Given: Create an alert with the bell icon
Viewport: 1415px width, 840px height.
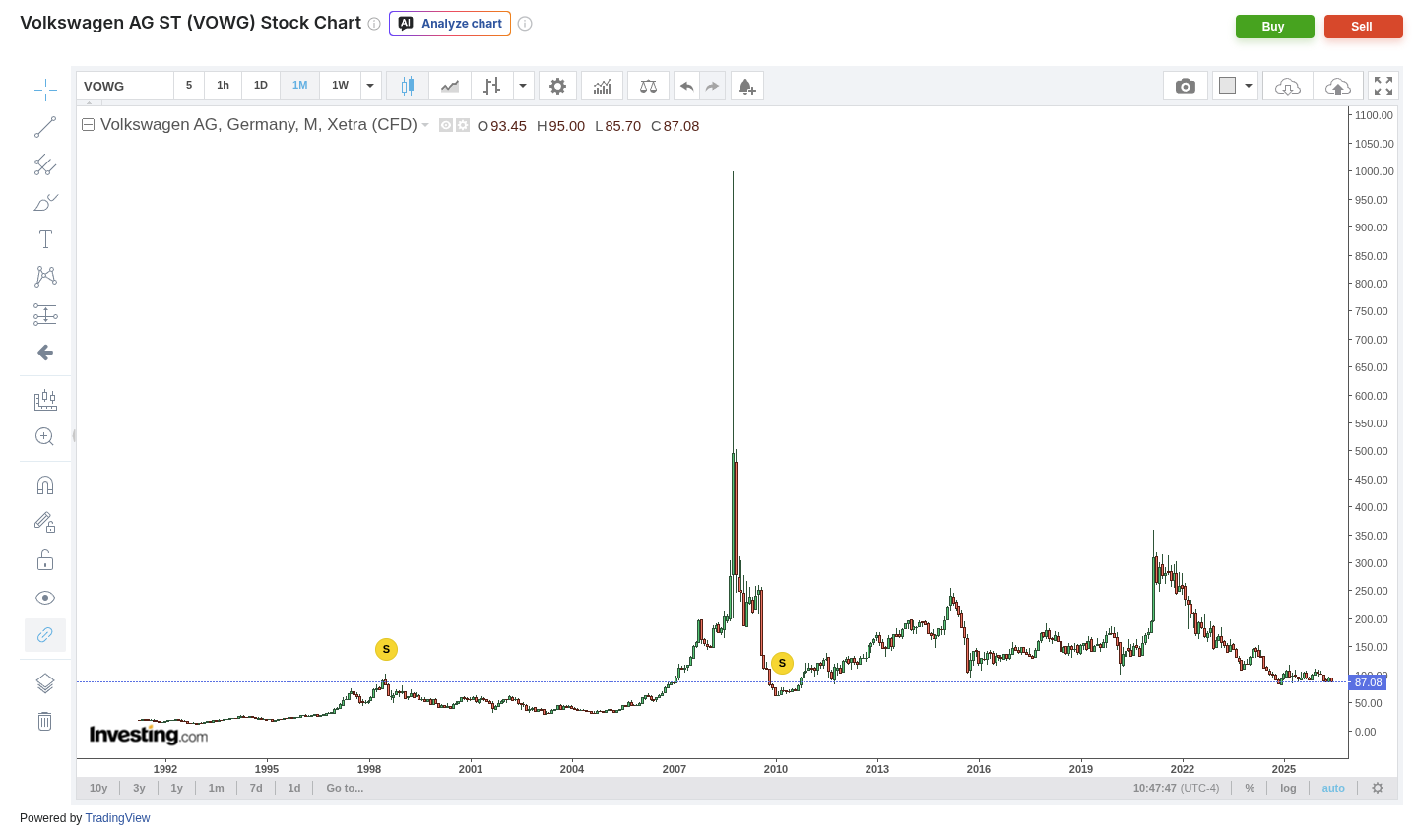Looking at the screenshot, I should click(x=747, y=86).
